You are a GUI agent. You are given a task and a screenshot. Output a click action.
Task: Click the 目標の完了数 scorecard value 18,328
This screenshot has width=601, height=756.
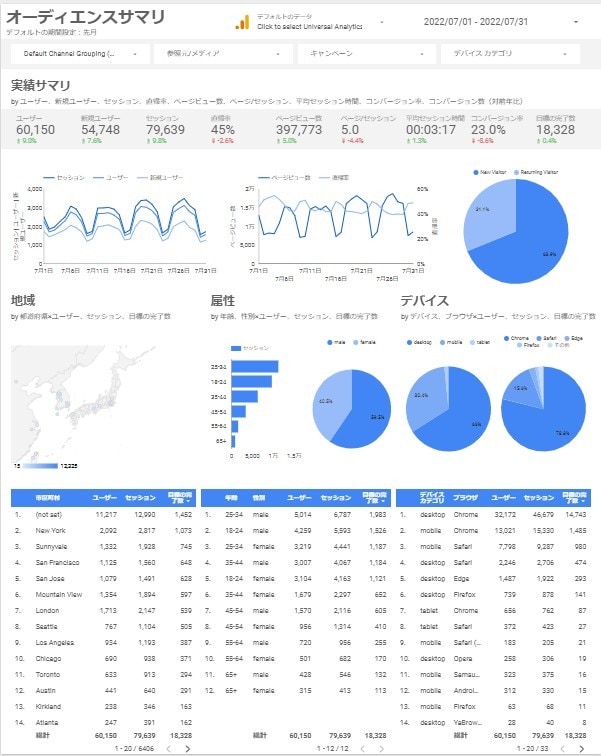[555, 130]
